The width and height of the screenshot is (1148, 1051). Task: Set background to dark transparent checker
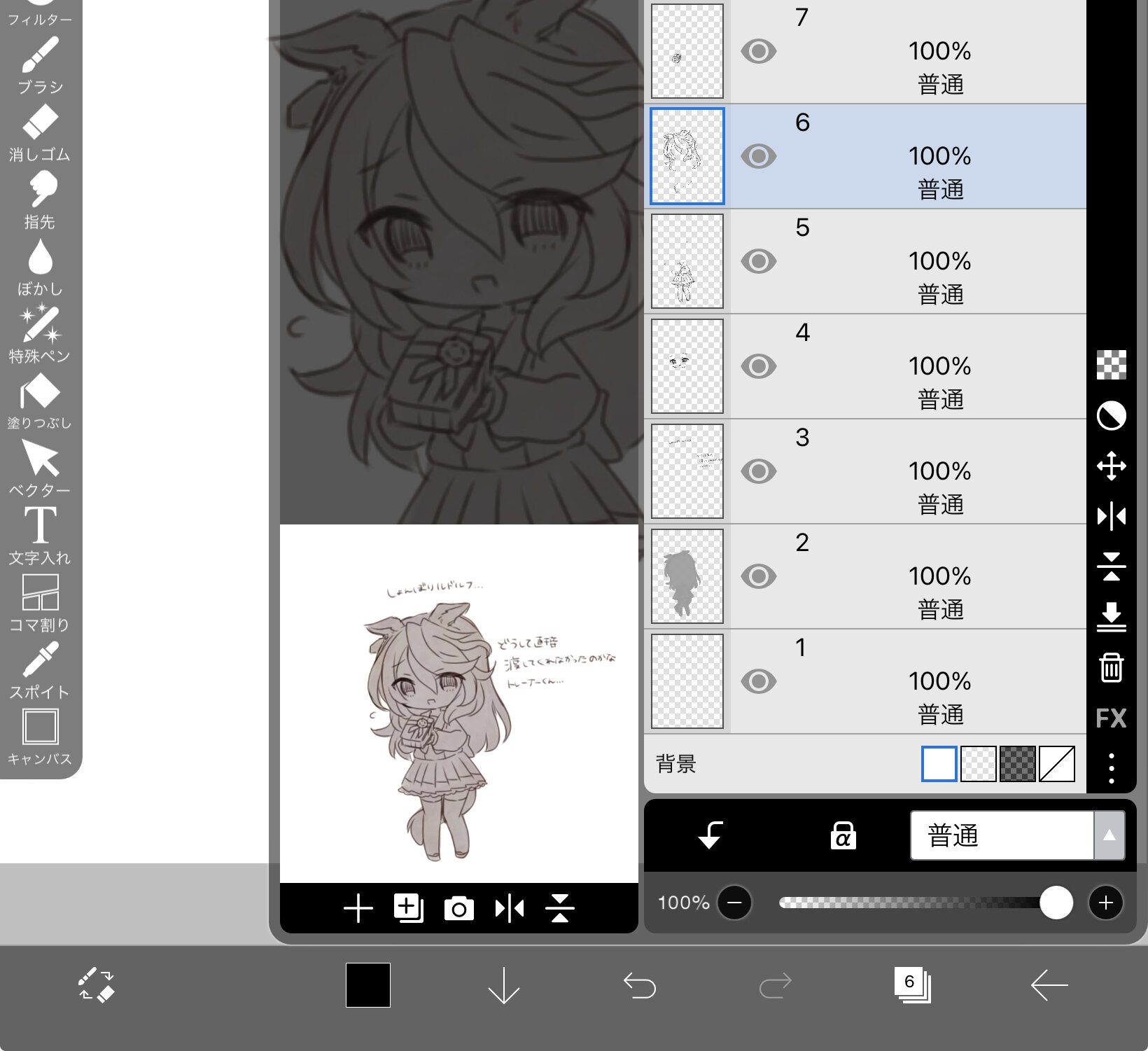[x=1018, y=763]
